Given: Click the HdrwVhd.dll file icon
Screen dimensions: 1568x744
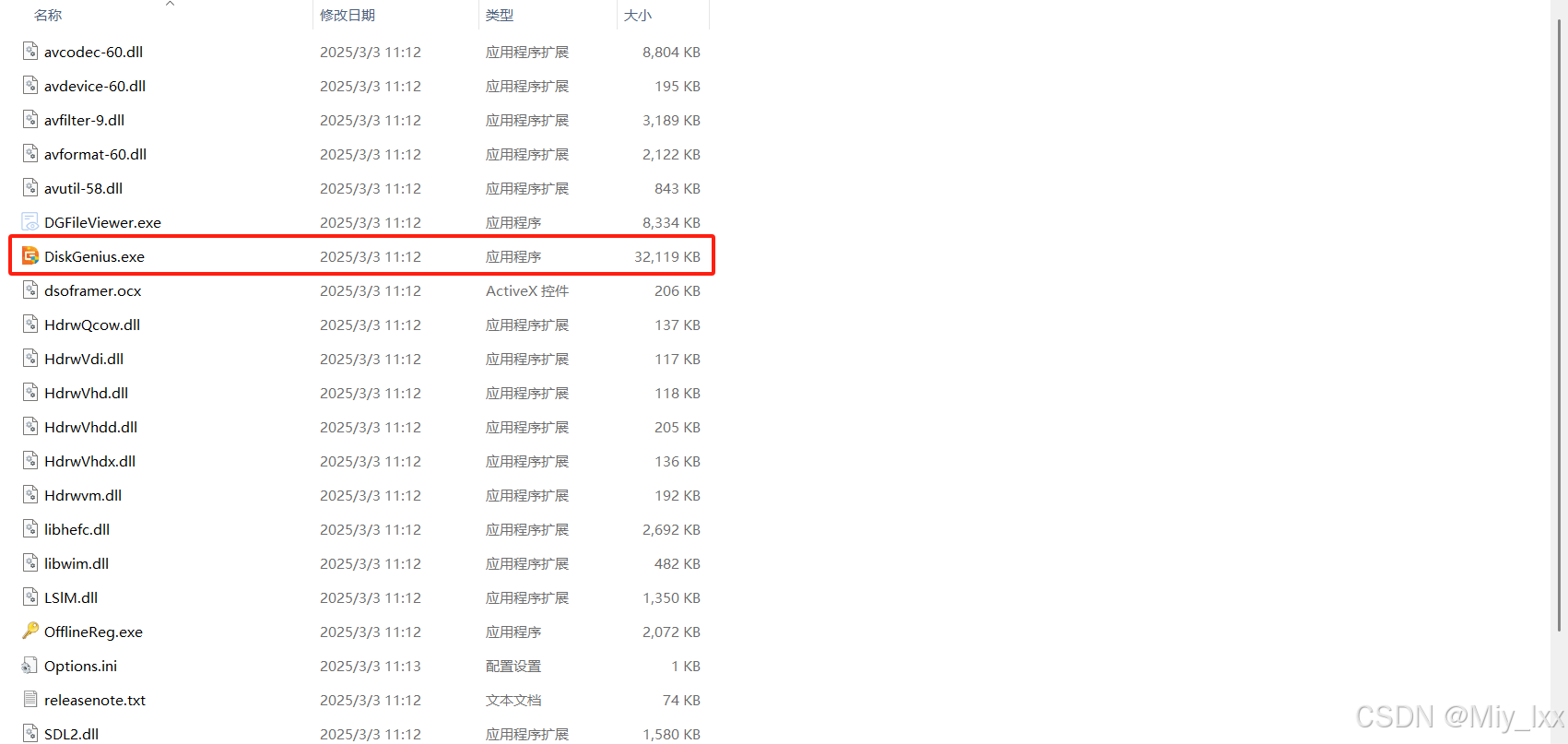Looking at the screenshot, I should click(30, 393).
